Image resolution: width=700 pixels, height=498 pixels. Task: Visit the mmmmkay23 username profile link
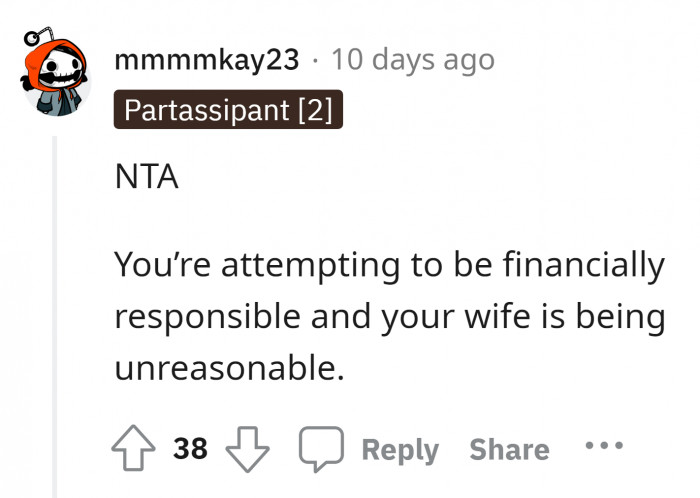click(206, 59)
